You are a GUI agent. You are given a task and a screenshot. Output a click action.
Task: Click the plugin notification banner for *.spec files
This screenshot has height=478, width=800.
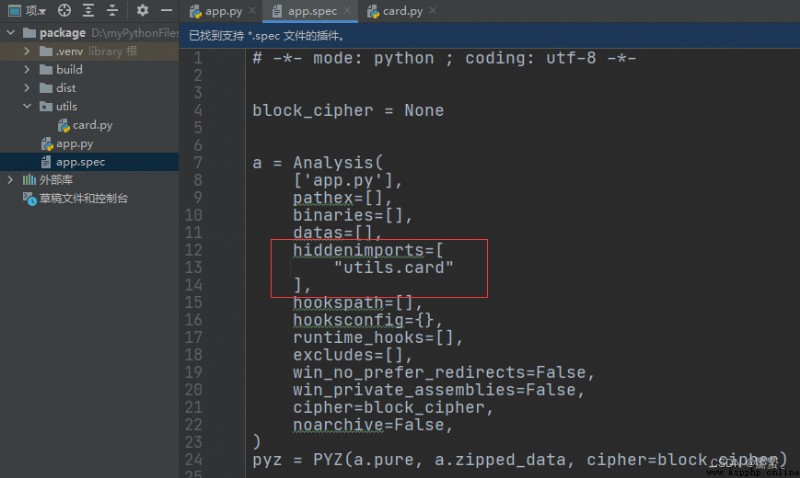pos(489,36)
